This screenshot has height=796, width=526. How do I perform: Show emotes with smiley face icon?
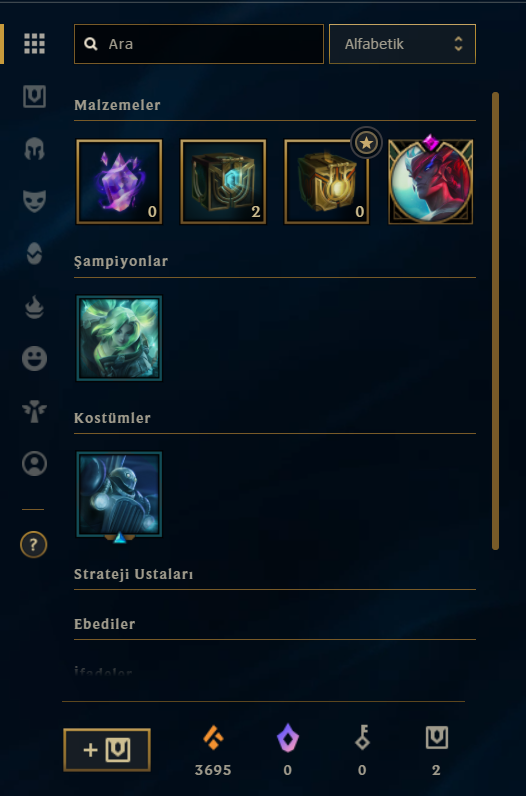pyautogui.click(x=35, y=359)
